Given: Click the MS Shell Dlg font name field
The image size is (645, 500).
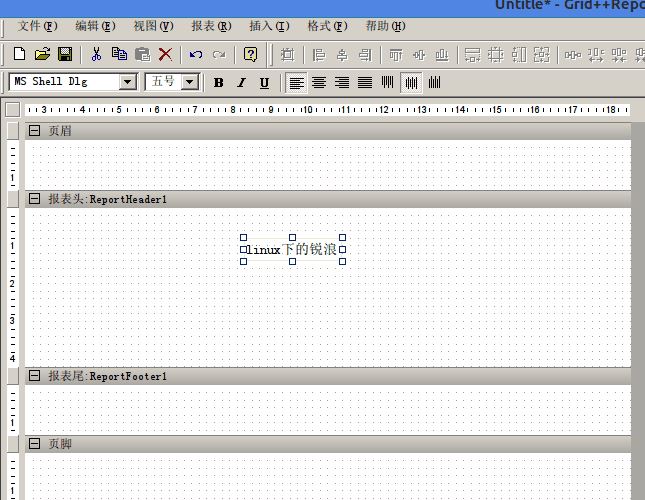Looking at the screenshot, I should tap(65, 82).
